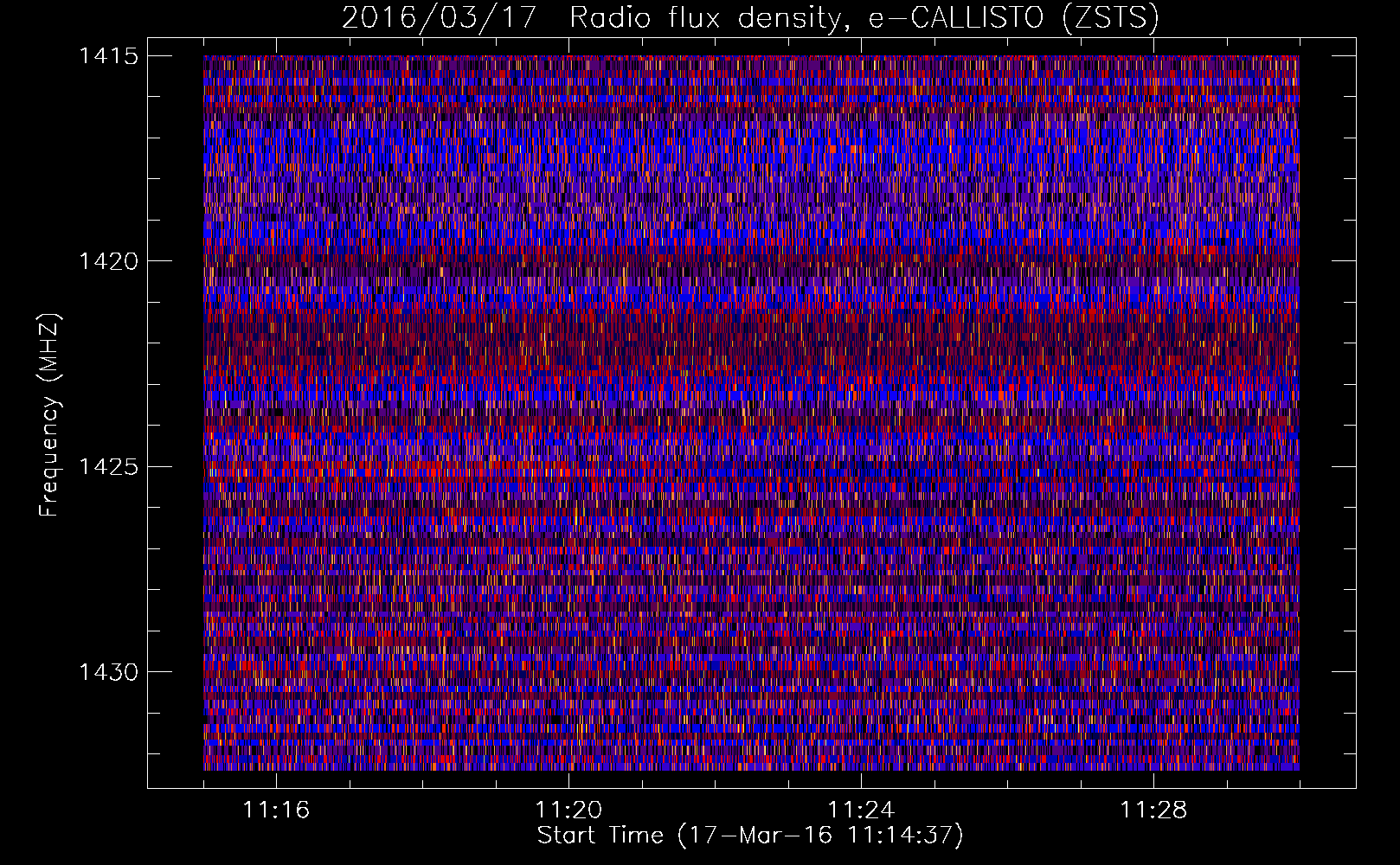Viewport: 1400px width, 865px height.
Task: Click the '1430' frequency axis label
Action: point(108,672)
